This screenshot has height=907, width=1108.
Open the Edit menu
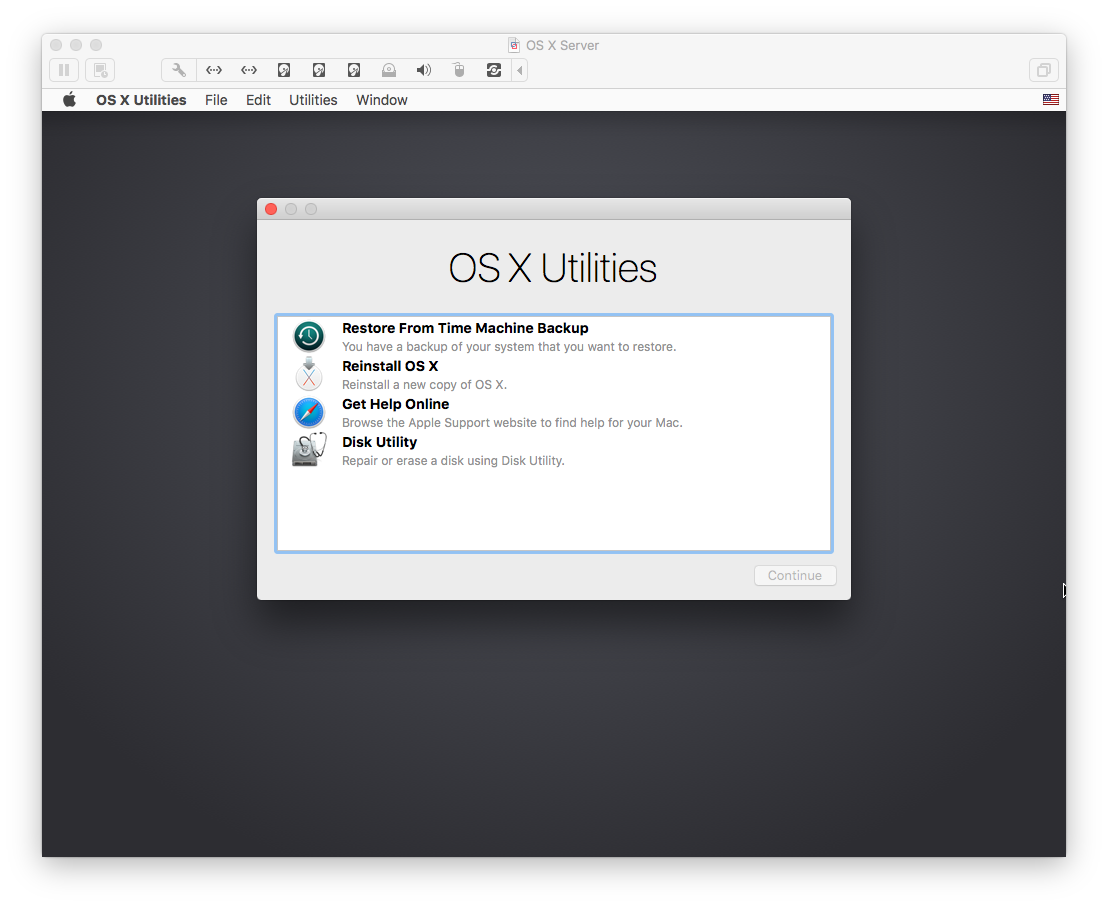tap(258, 100)
